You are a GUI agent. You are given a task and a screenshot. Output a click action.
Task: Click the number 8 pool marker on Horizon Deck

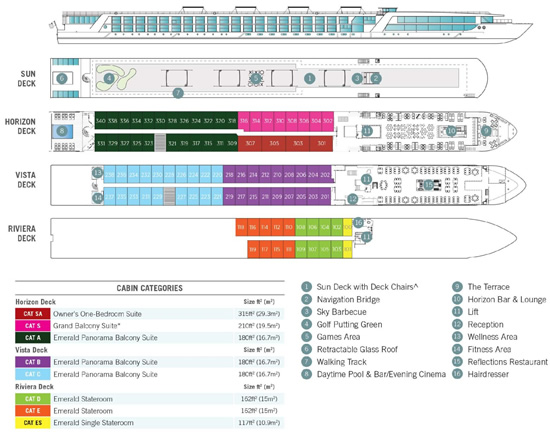[62, 131]
